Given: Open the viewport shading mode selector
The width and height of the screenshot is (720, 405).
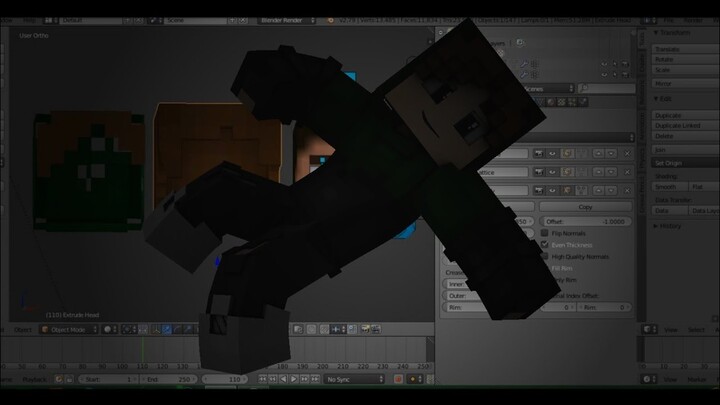Looking at the screenshot, I should click(x=110, y=329).
